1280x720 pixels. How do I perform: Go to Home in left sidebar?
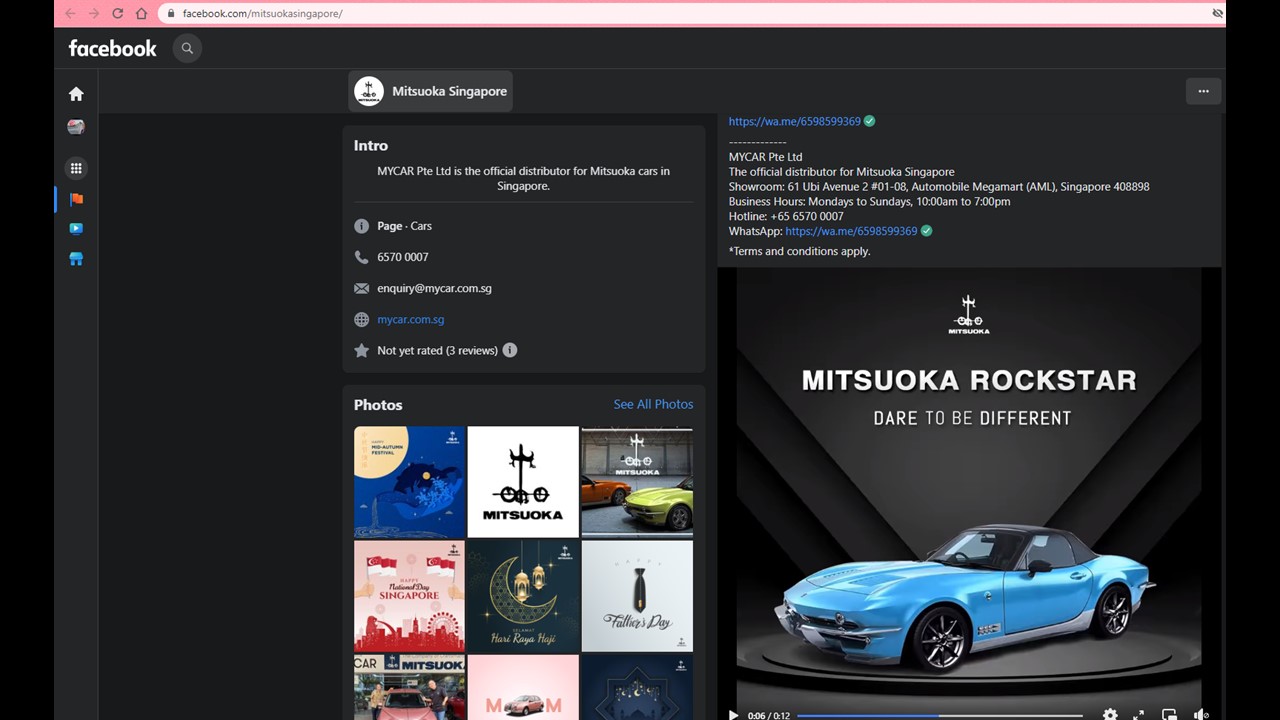[x=76, y=94]
